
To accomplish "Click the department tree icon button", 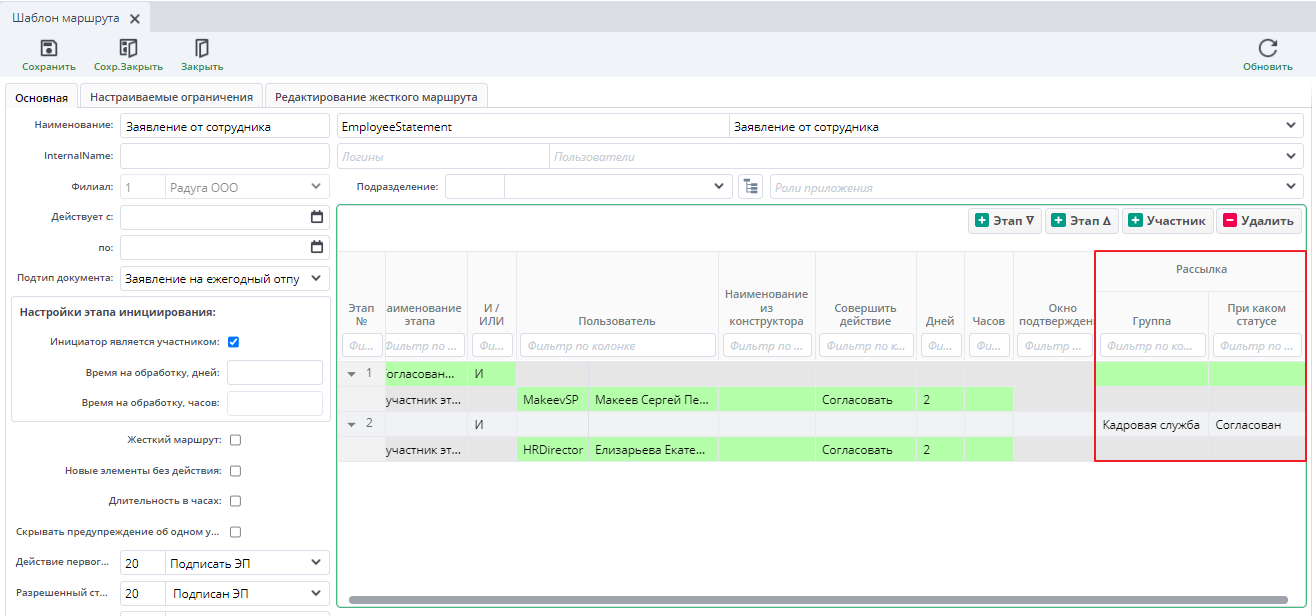I will (750, 187).
